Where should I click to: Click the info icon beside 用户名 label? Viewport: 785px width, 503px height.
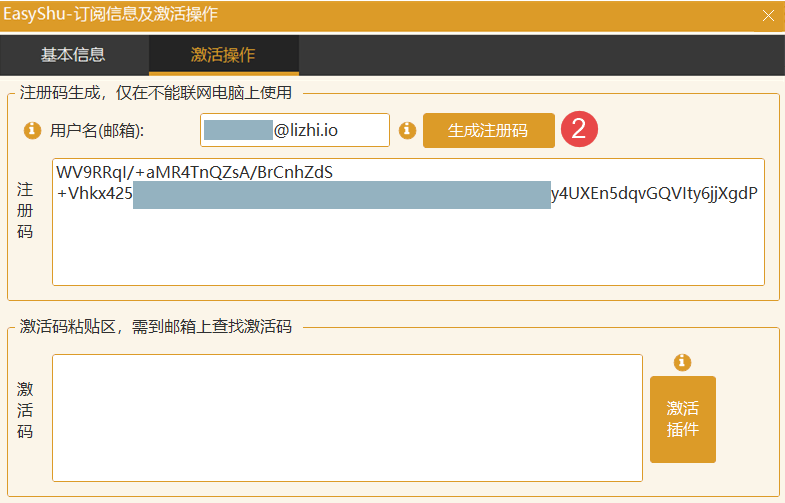[x=32, y=131]
